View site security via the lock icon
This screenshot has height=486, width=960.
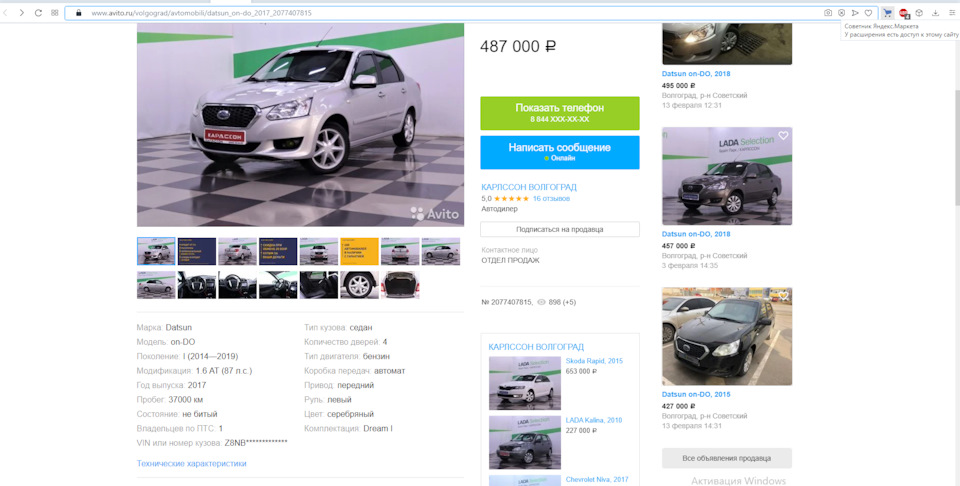coord(78,12)
